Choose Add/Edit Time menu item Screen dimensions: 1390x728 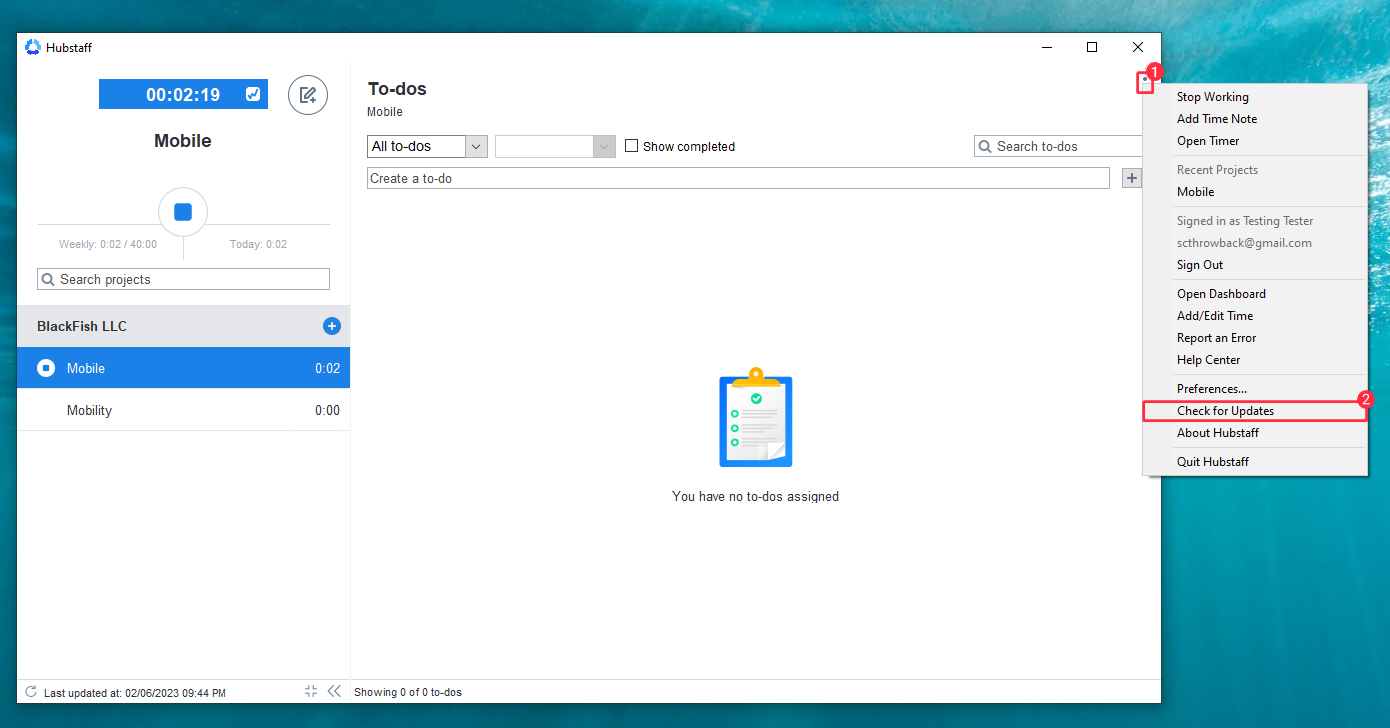(1255, 316)
